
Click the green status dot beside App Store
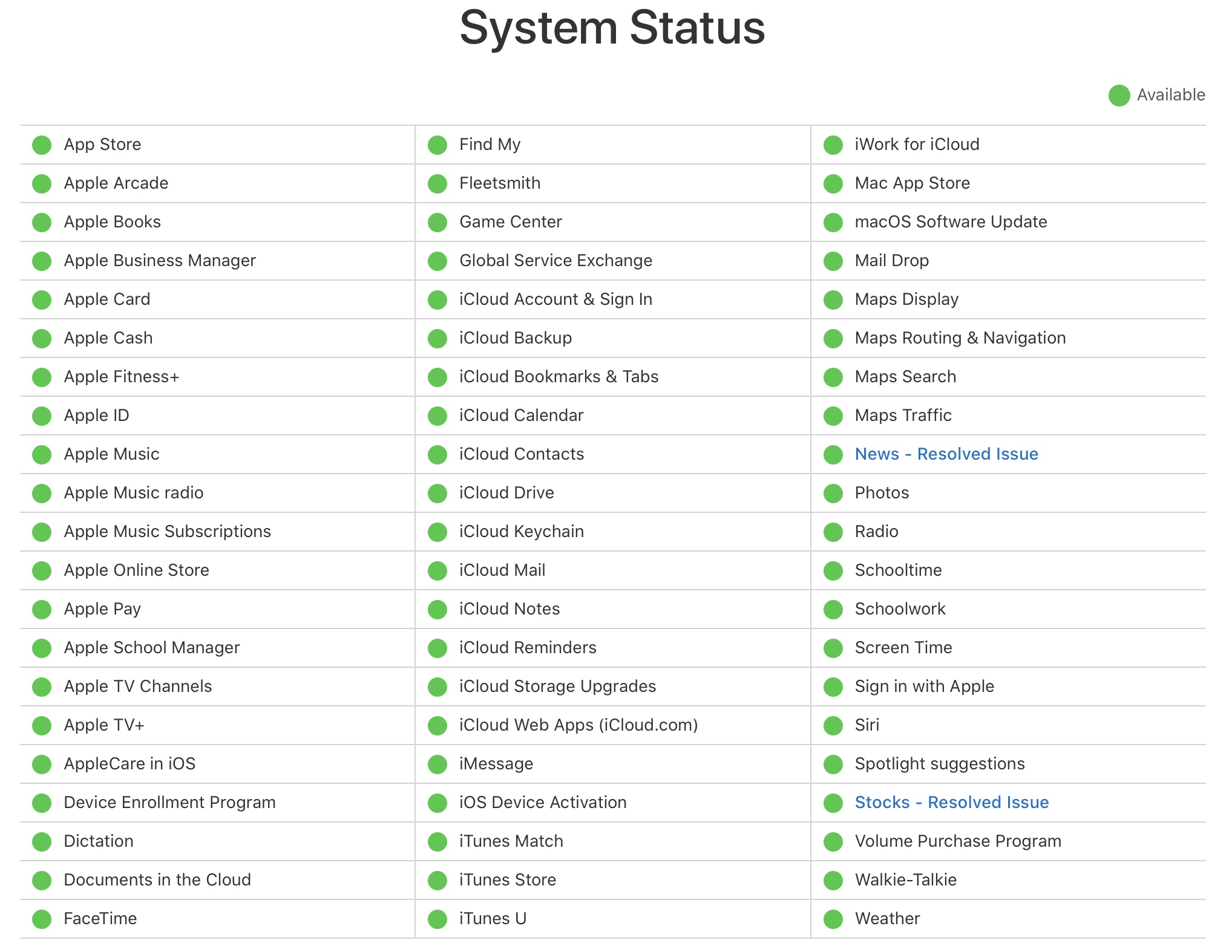click(42, 145)
